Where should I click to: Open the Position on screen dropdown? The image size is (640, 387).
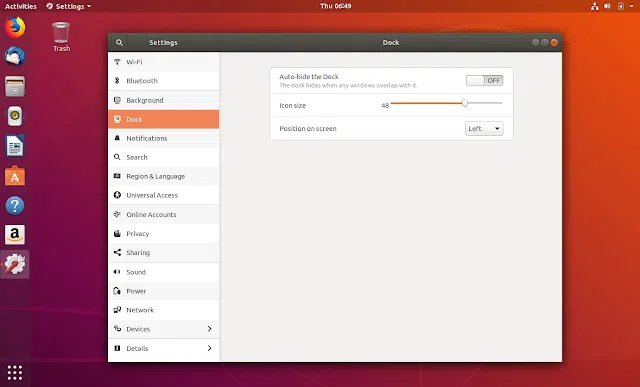(484, 129)
